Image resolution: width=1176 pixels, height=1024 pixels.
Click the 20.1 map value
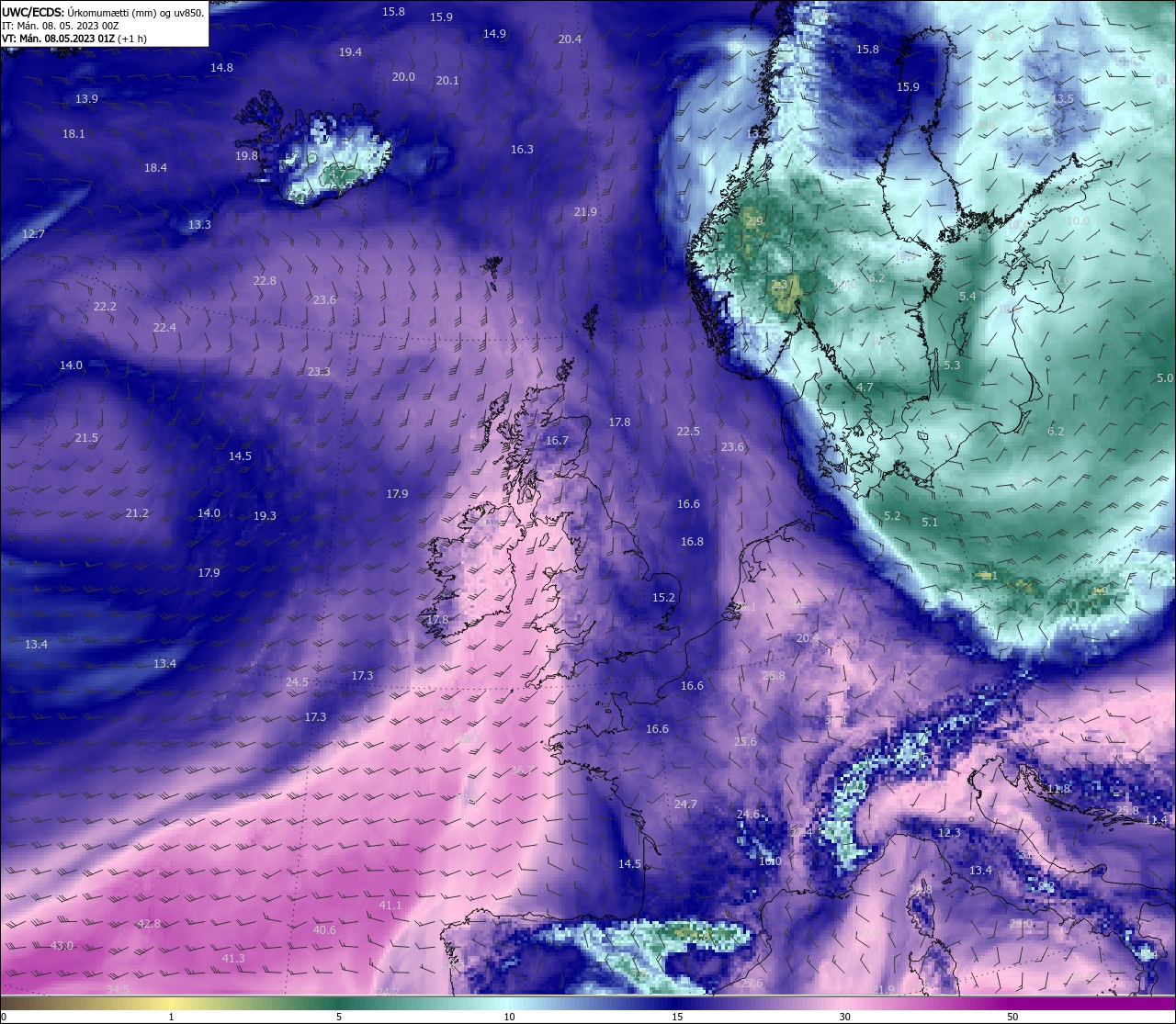pos(447,81)
